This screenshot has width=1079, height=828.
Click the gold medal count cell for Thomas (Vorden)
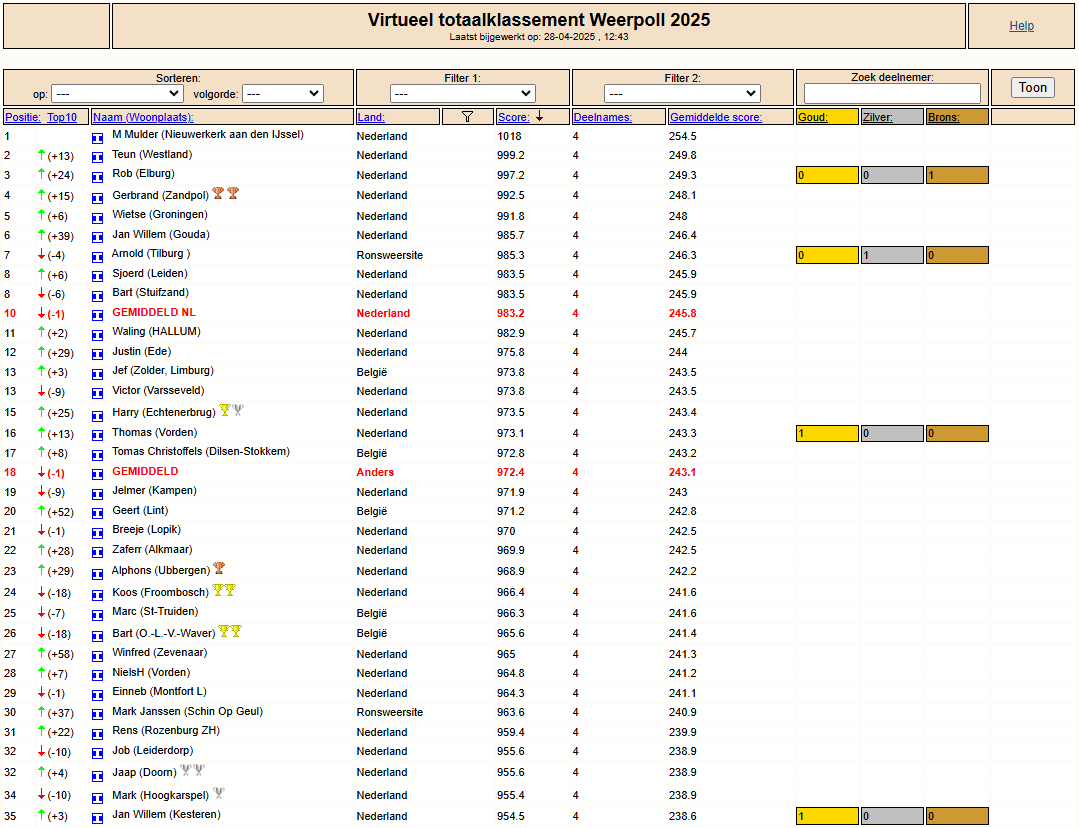[827, 434]
